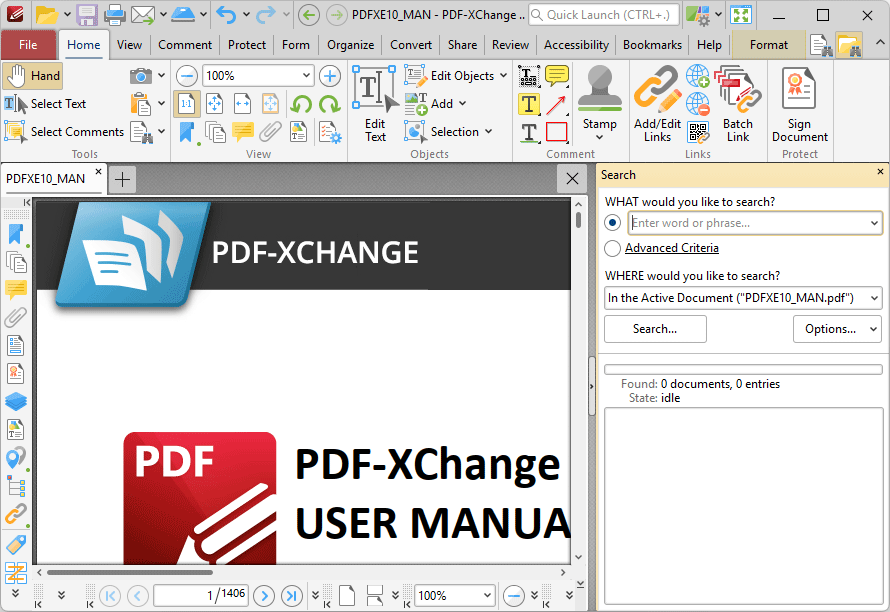Click the Undo arrow
This screenshot has width=890, height=612.
click(x=226, y=15)
